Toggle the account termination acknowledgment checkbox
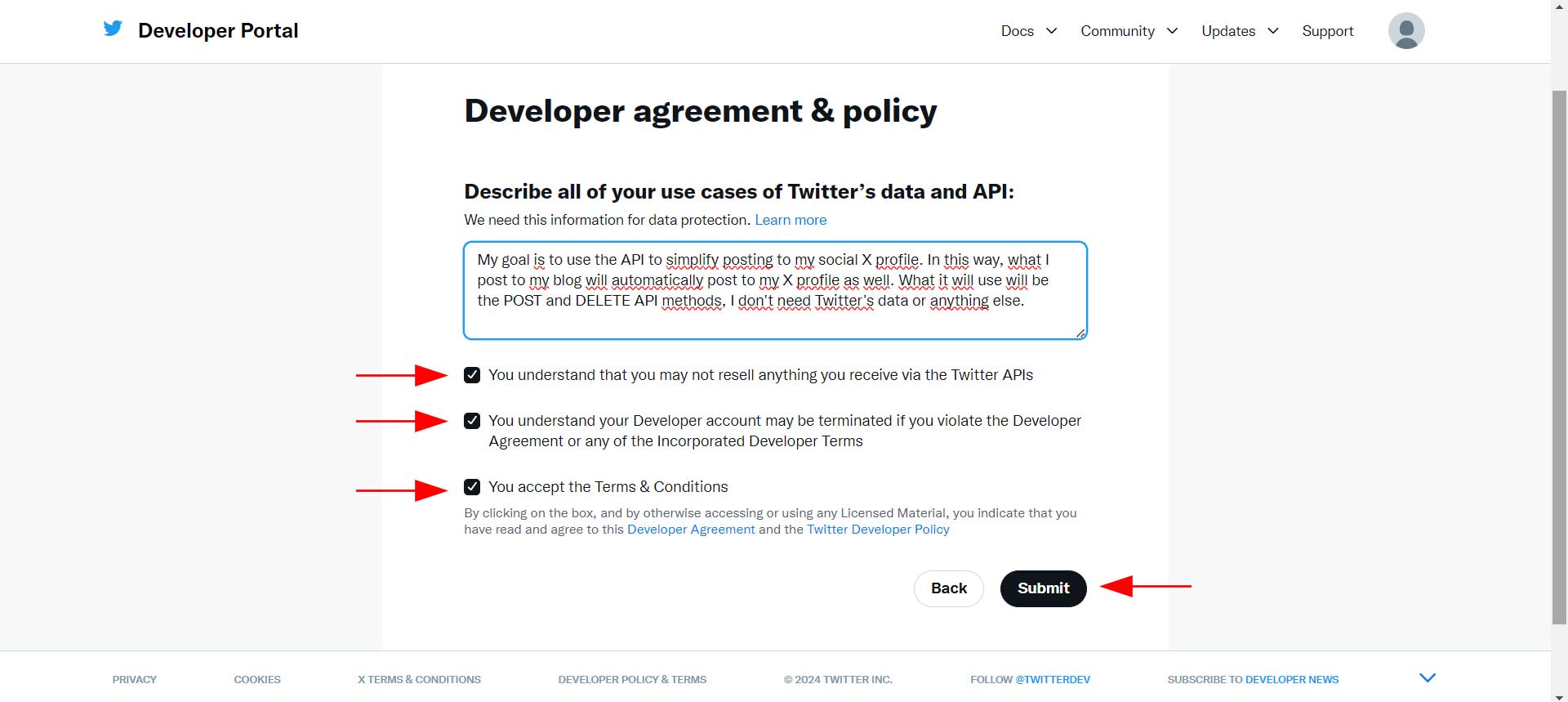 point(472,421)
